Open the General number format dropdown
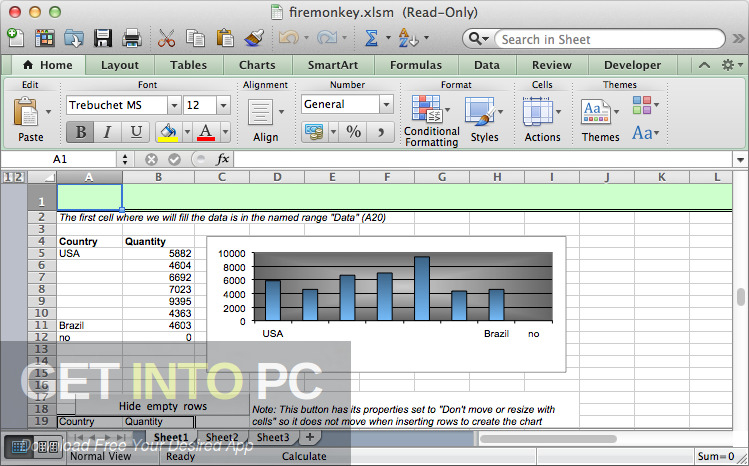This screenshot has width=749, height=466. (x=386, y=104)
